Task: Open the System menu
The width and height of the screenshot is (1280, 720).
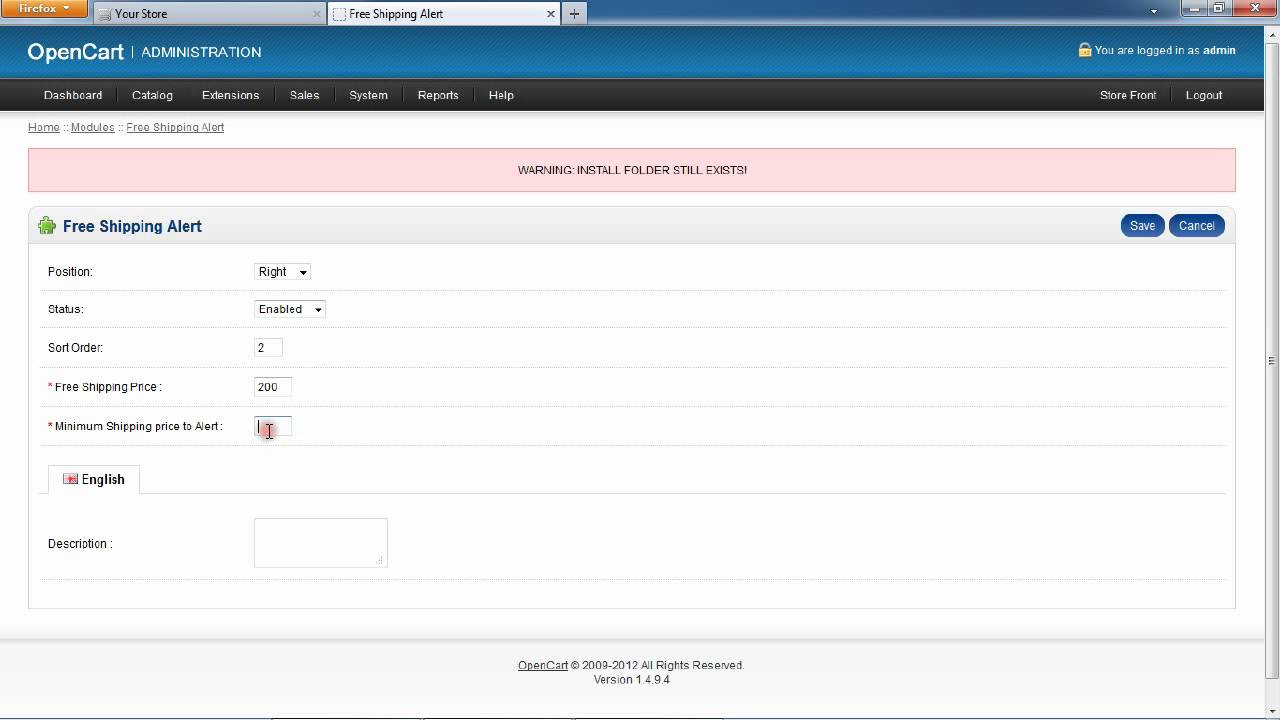Action: point(368,95)
